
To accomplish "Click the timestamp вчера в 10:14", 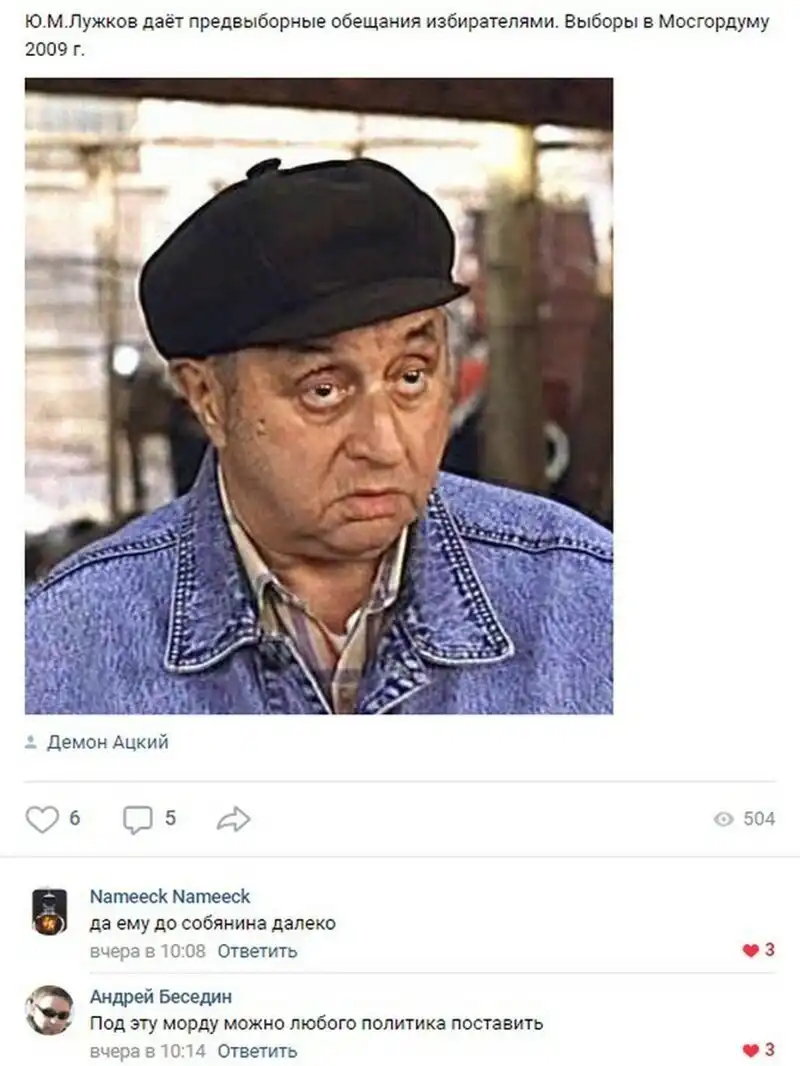I will (x=147, y=1051).
